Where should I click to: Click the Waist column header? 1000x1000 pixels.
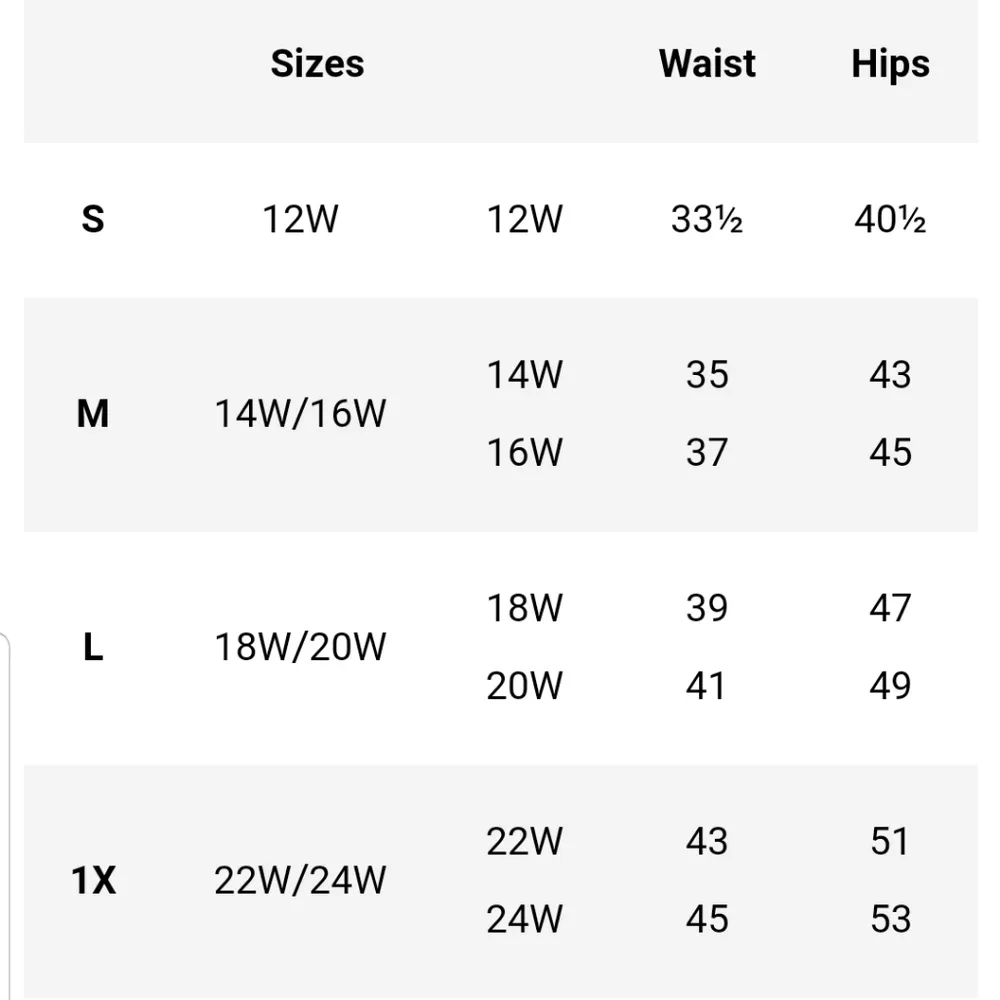coord(707,64)
